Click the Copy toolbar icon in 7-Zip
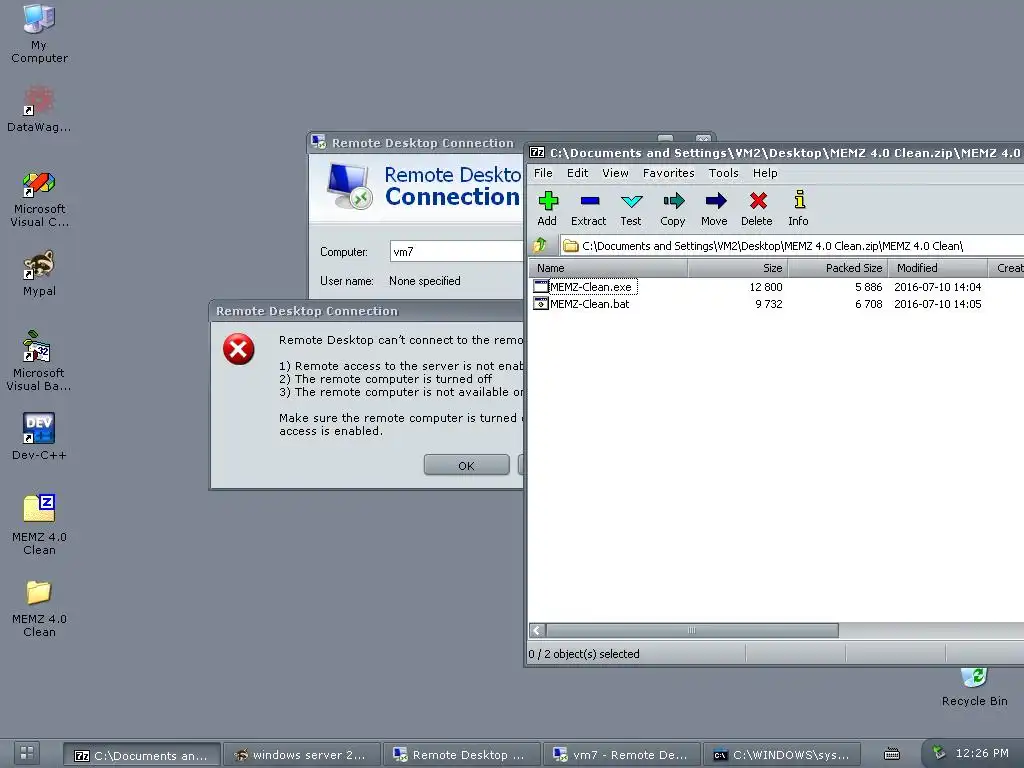This screenshot has width=1024, height=768. pos(673,208)
